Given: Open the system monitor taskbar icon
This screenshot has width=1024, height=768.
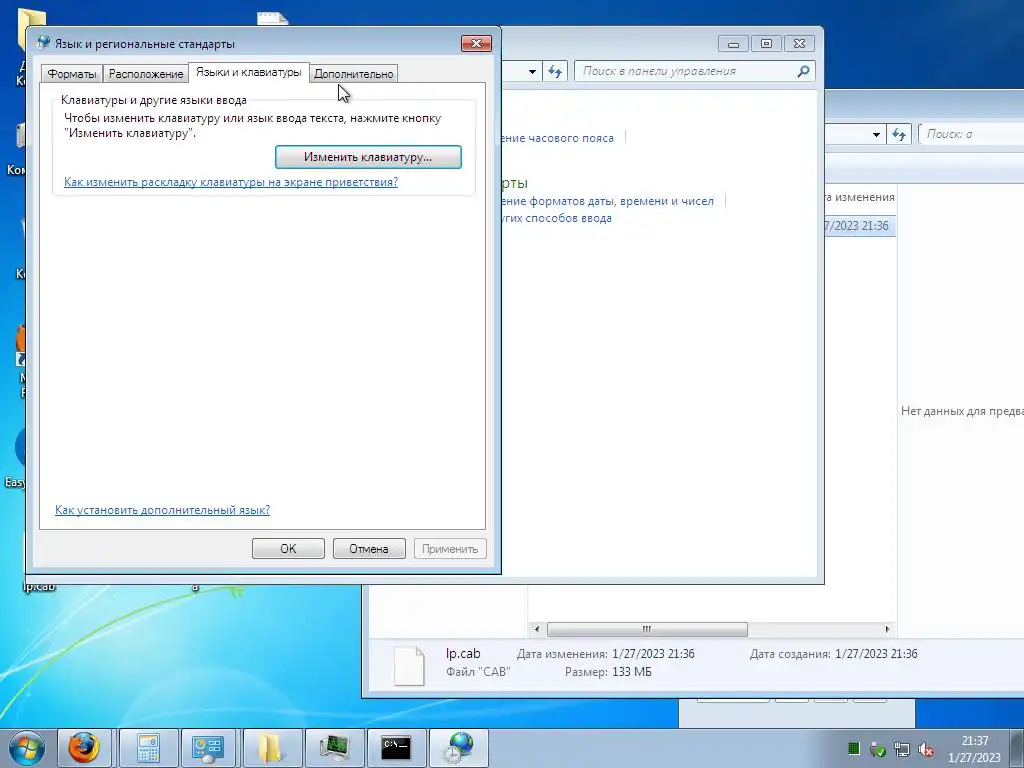Looking at the screenshot, I should [334, 748].
